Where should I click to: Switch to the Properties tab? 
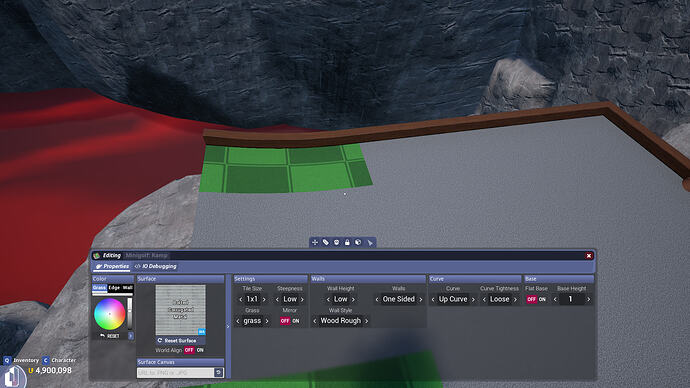(x=112, y=266)
